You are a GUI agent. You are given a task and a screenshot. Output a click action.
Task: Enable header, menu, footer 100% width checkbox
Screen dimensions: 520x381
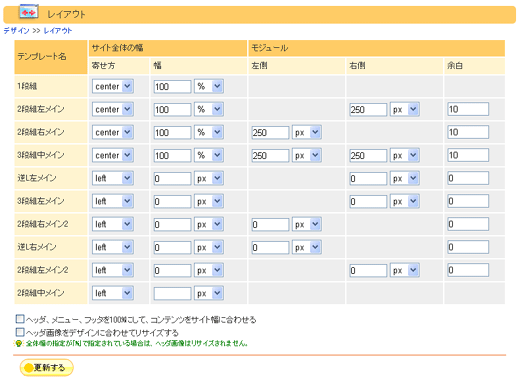20,319
